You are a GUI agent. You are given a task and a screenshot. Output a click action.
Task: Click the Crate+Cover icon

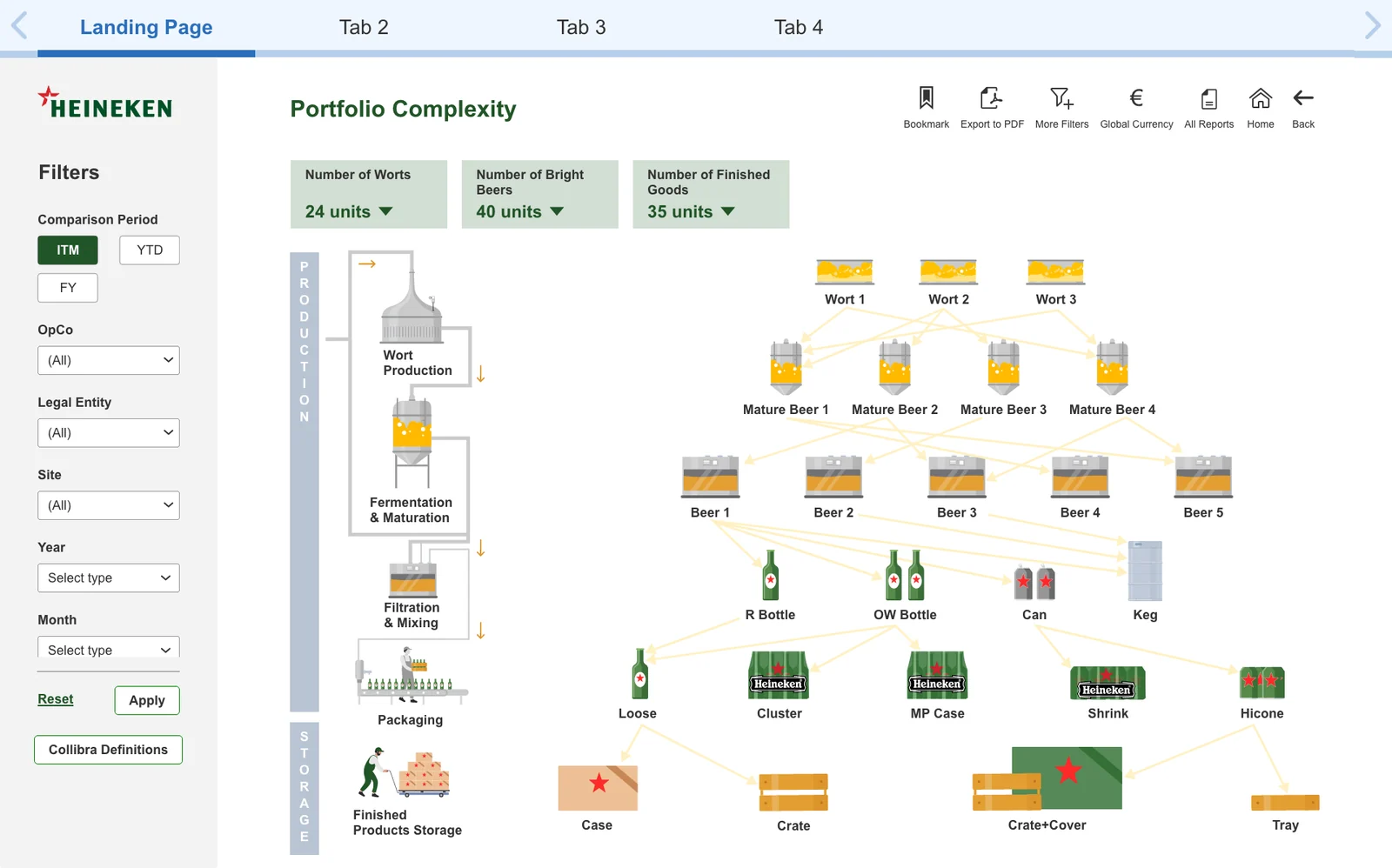(x=1047, y=778)
